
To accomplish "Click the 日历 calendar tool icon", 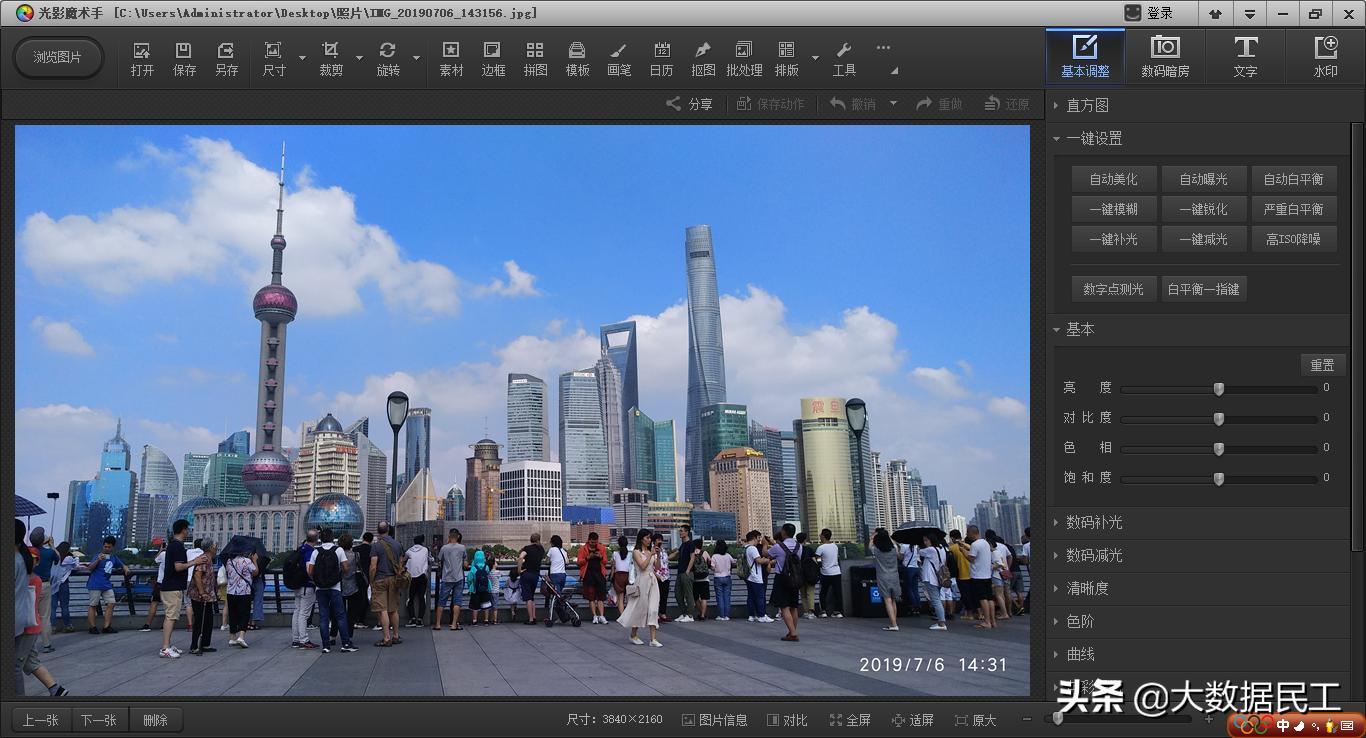I will [661, 57].
